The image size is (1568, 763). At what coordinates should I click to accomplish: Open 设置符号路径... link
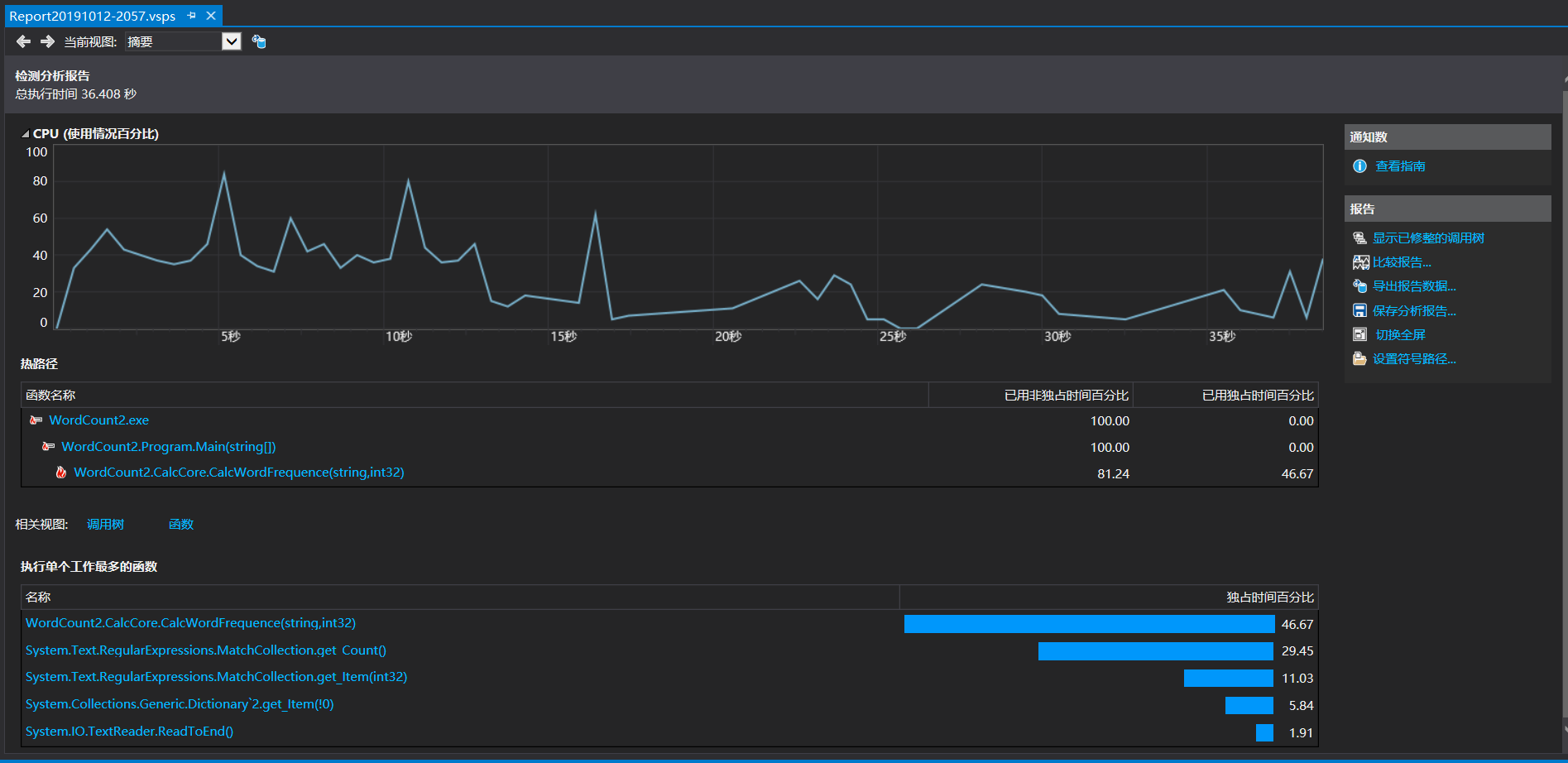1414,359
